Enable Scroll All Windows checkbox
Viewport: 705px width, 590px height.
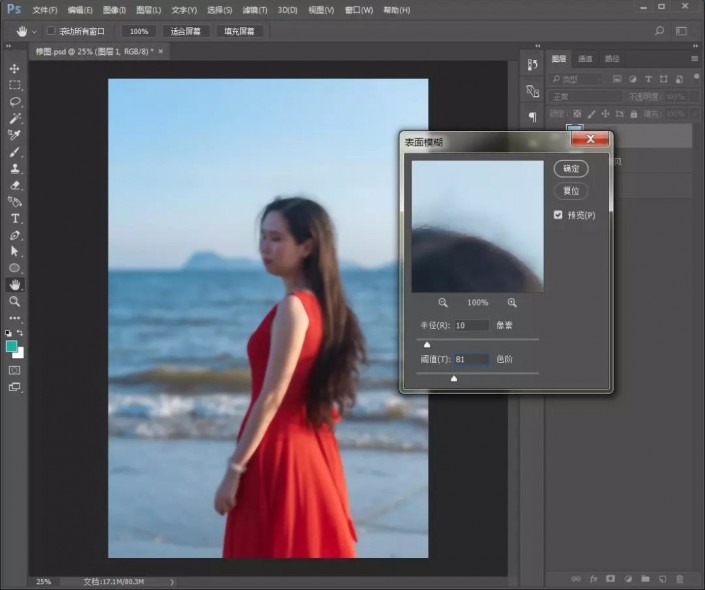[x=51, y=31]
